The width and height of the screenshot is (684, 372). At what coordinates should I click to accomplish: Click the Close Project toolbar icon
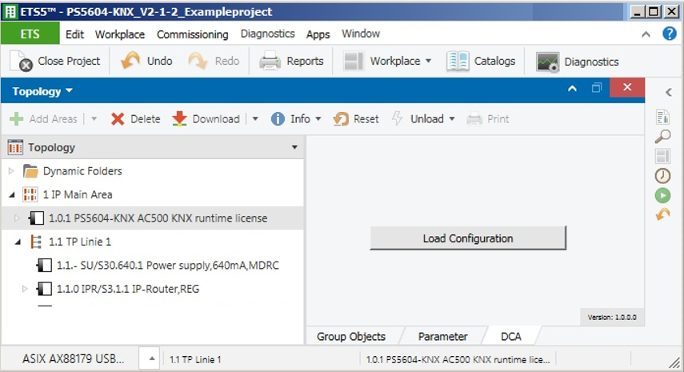[x=21, y=61]
